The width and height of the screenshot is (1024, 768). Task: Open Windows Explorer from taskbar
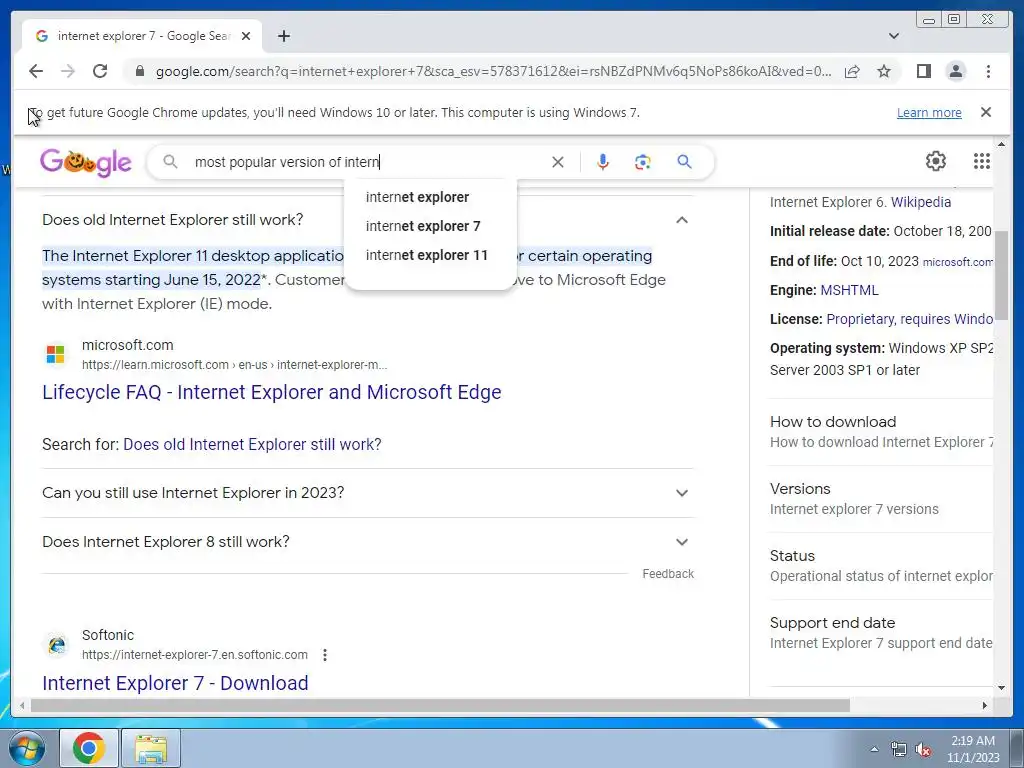pyautogui.click(x=152, y=748)
